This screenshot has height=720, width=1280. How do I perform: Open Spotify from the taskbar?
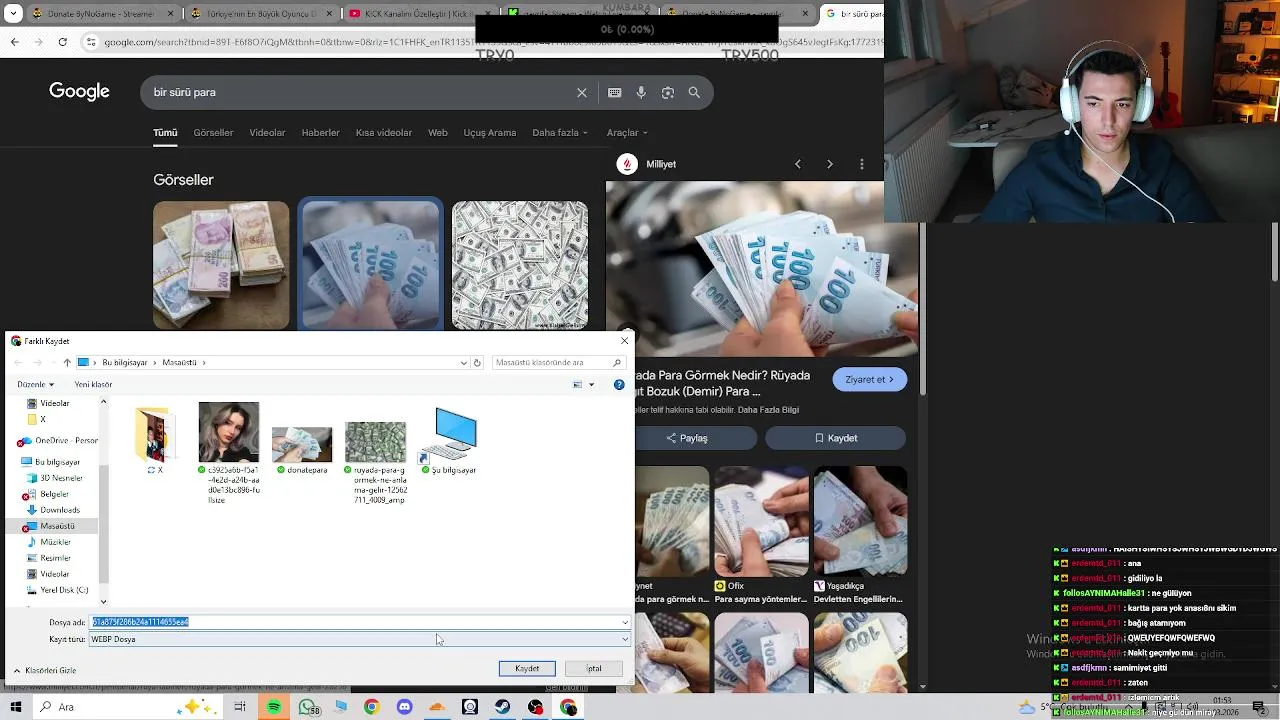(x=274, y=707)
